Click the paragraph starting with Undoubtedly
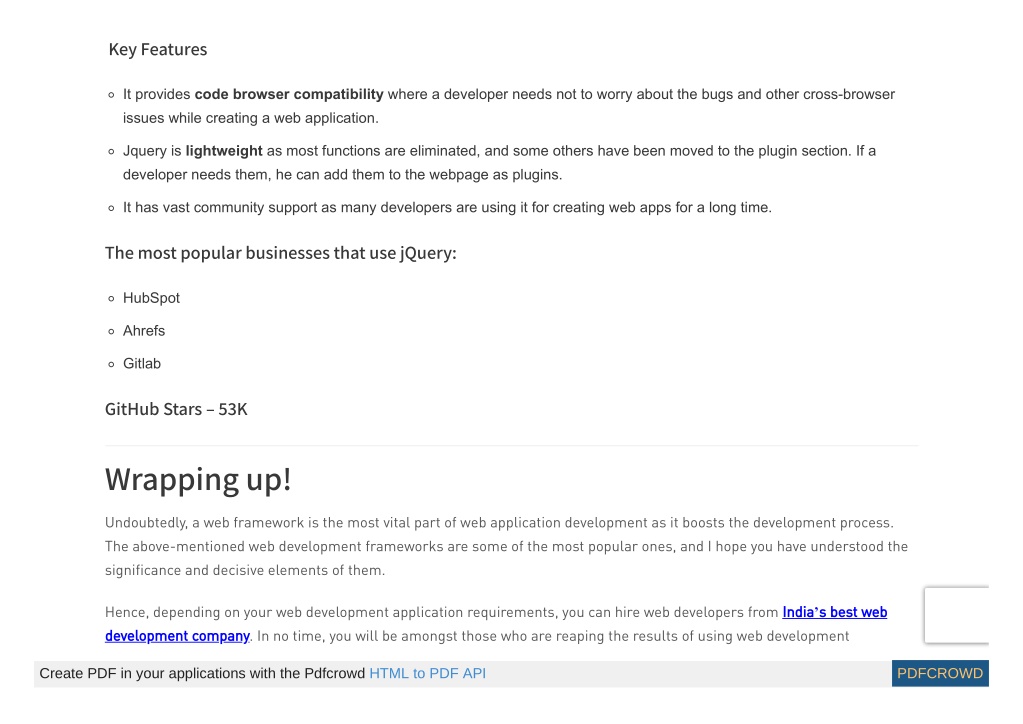Viewport: 1023px width, 724px height. click(506, 546)
